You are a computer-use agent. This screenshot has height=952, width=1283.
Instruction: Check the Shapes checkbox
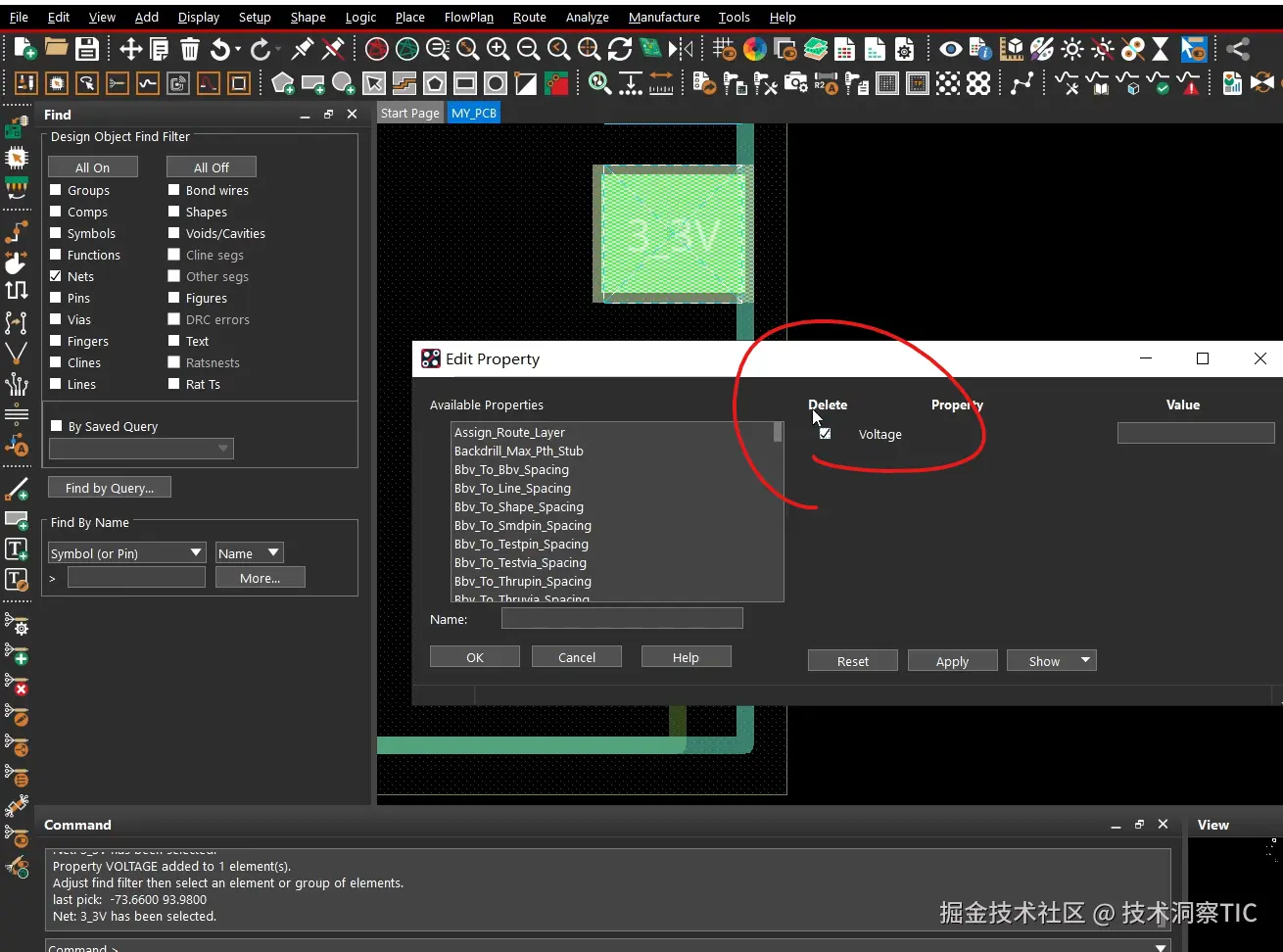174,212
